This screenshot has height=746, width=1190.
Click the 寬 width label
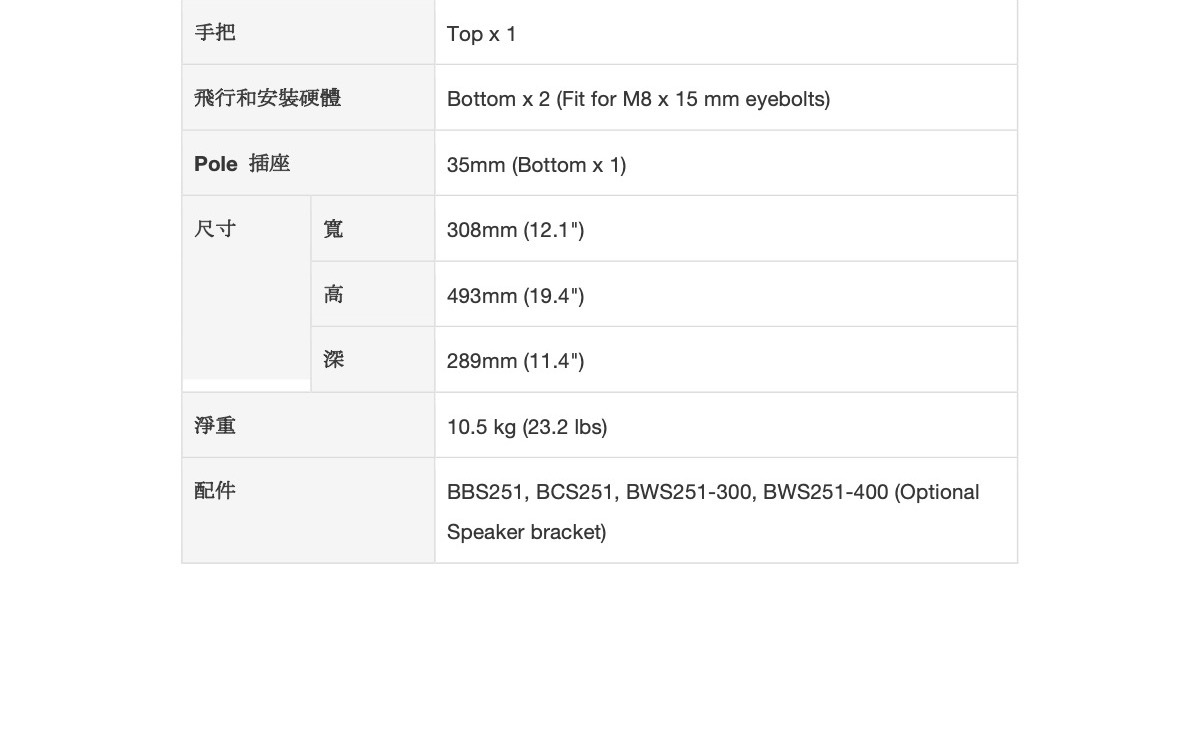[x=333, y=229]
